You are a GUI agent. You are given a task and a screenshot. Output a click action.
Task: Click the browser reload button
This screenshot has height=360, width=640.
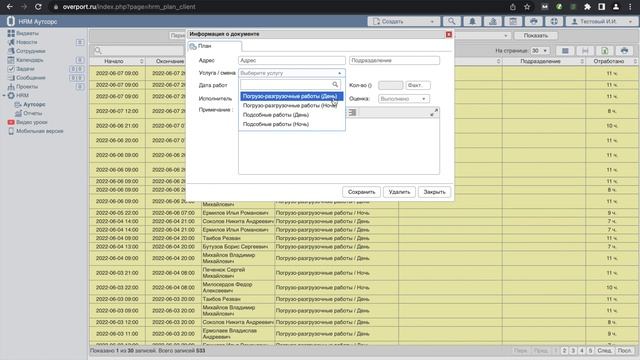coord(38,7)
